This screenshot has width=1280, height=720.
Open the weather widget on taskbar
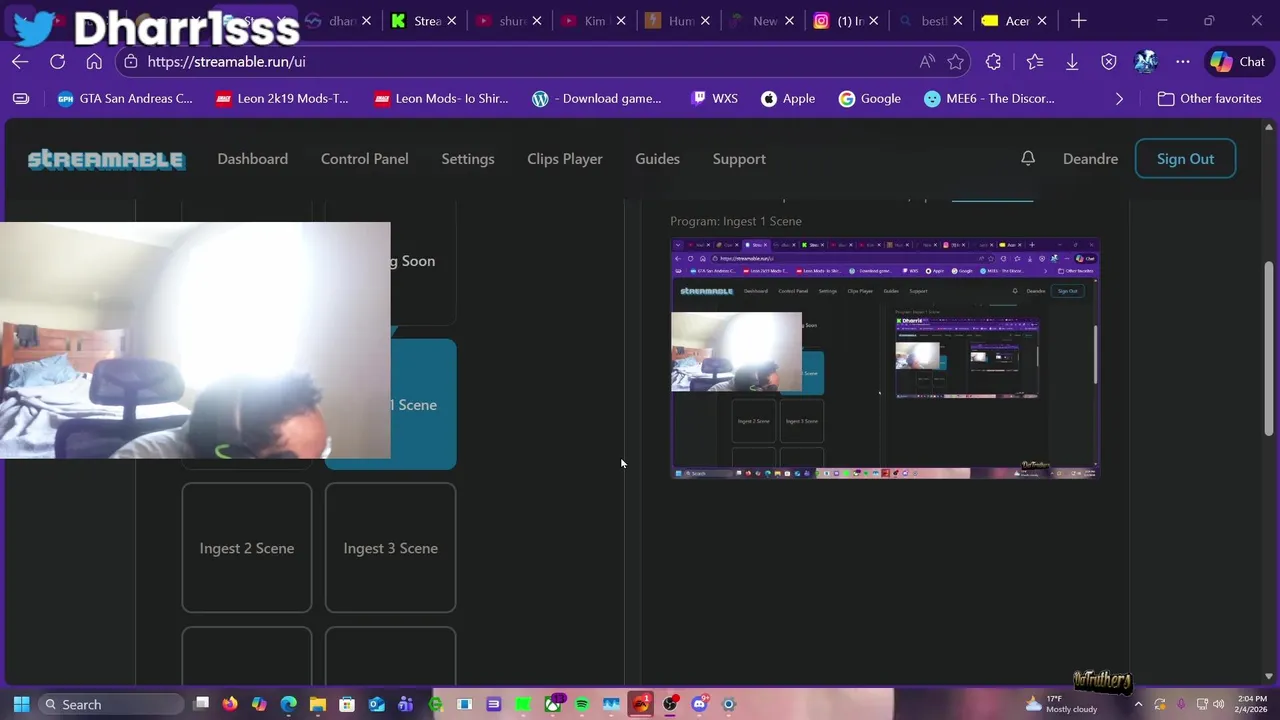(x=1062, y=704)
